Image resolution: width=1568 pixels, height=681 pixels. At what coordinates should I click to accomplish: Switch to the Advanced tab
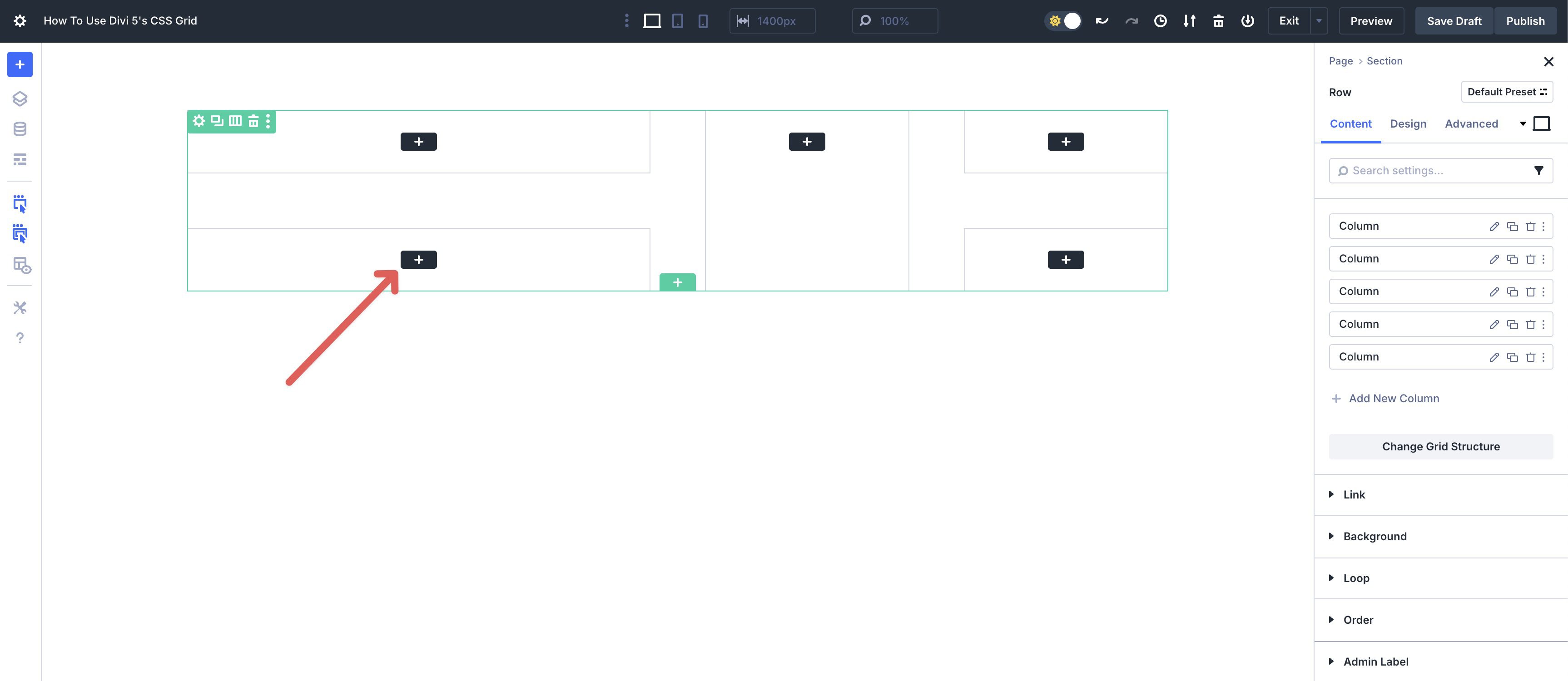point(1471,123)
